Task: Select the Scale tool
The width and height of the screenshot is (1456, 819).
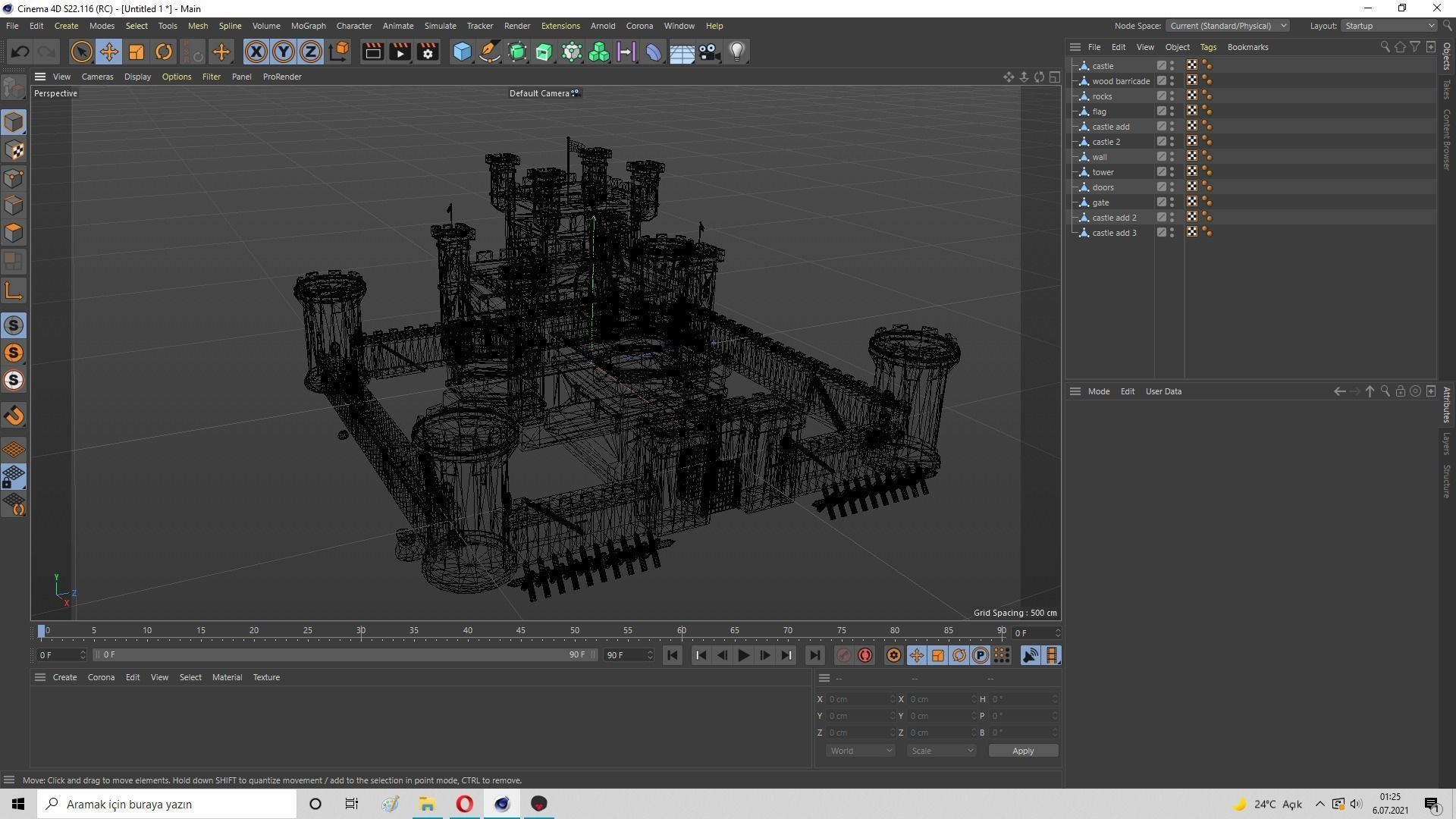Action: click(136, 52)
